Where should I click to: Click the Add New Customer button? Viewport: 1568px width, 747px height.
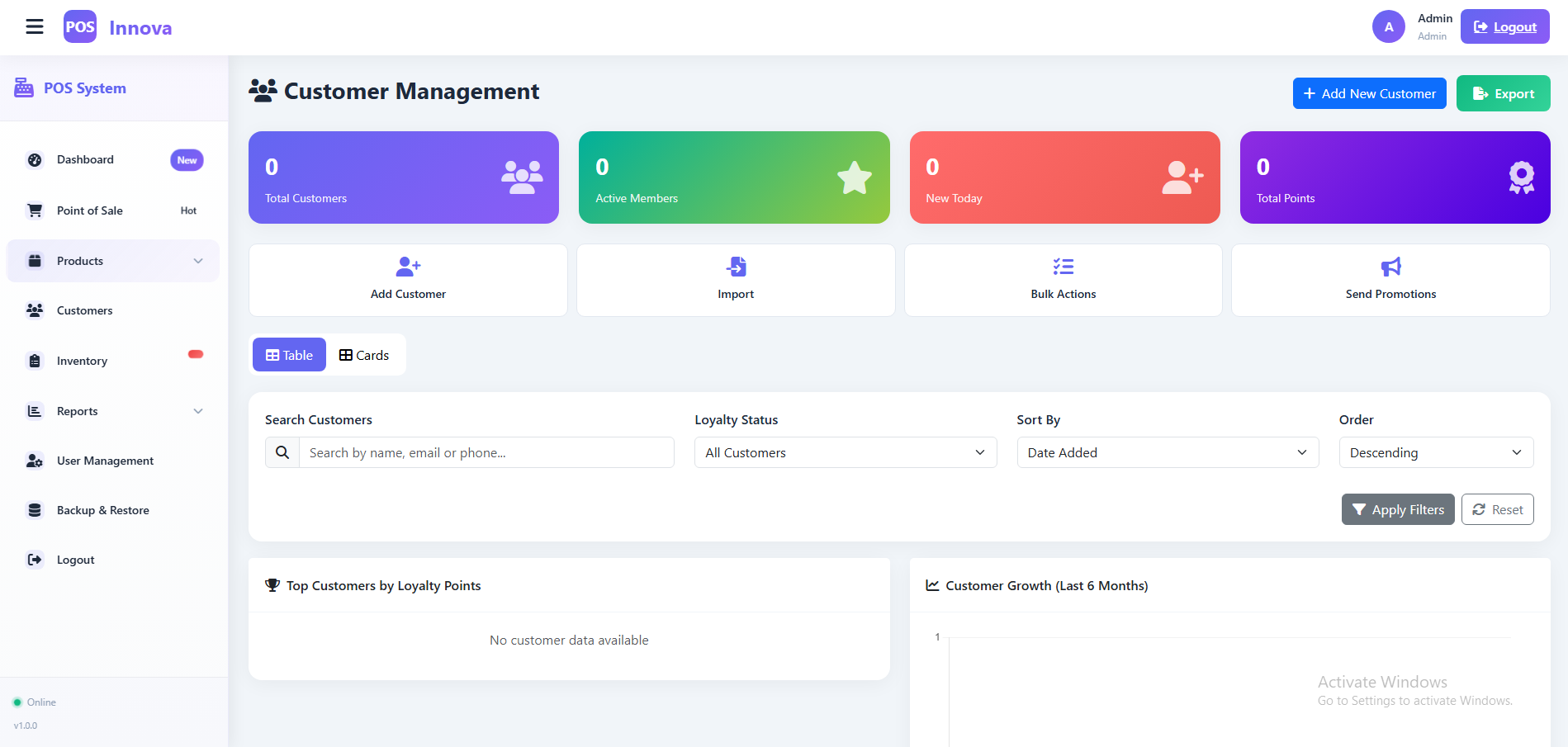(x=1369, y=93)
